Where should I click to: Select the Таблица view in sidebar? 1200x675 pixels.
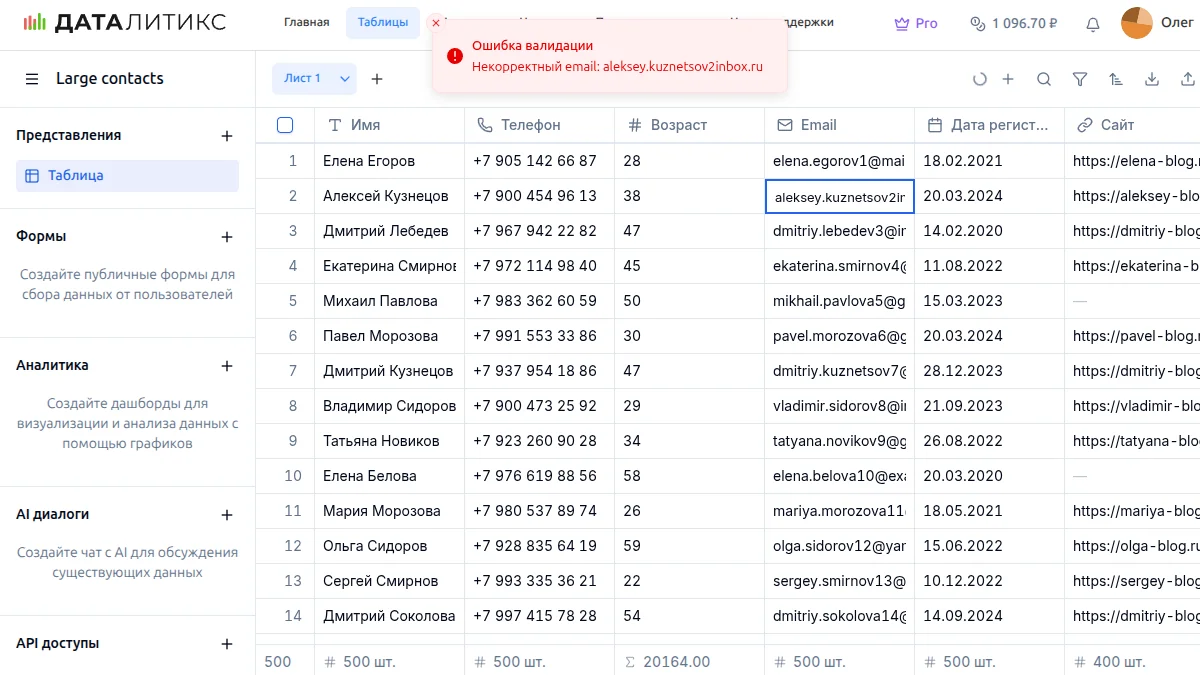point(127,176)
